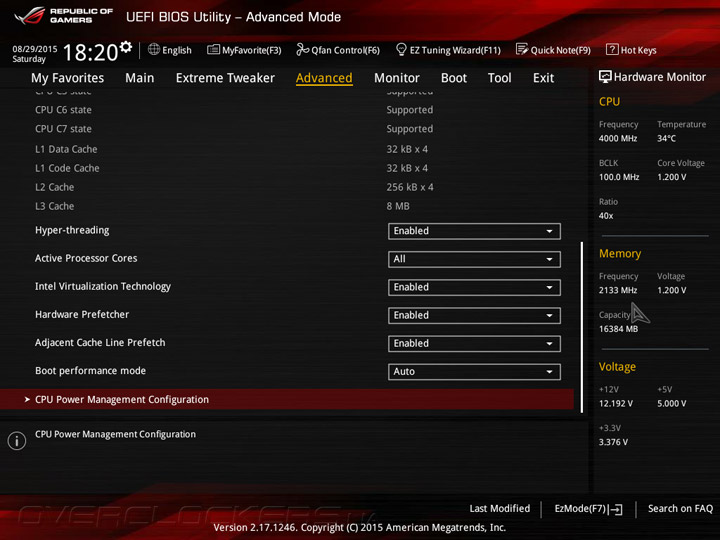Open Qfan Control(F6) label
The height and width of the screenshot is (540, 720).
pyautogui.click(x=346, y=50)
